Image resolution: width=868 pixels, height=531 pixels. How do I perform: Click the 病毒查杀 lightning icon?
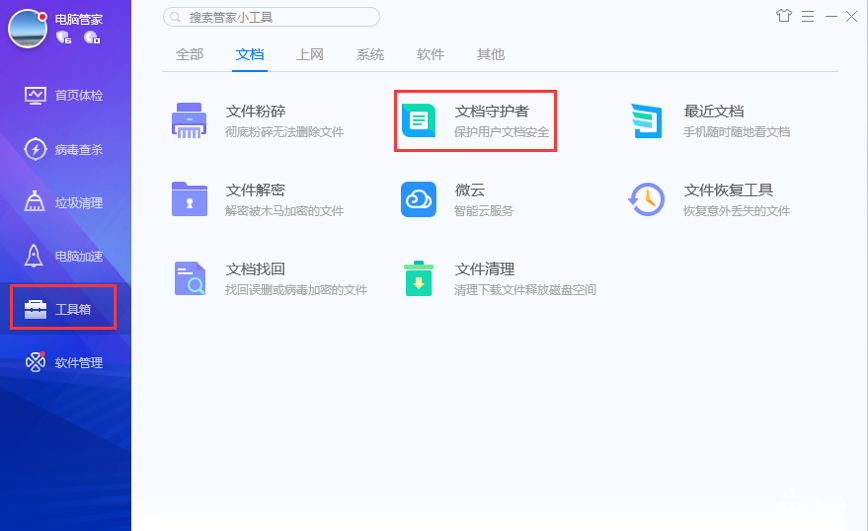pyautogui.click(x=35, y=149)
